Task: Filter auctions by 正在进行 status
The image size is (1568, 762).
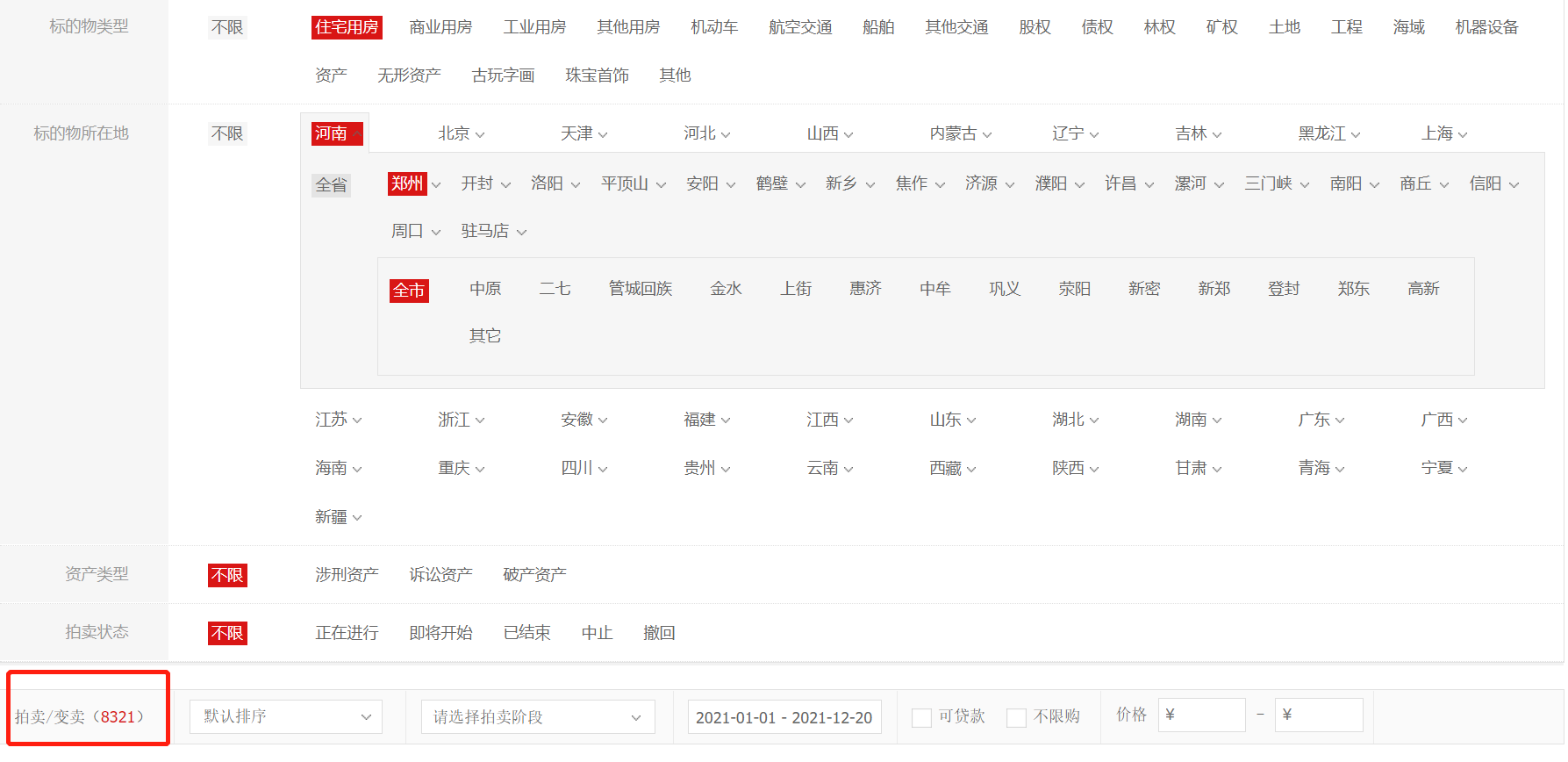Action: click(x=347, y=633)
